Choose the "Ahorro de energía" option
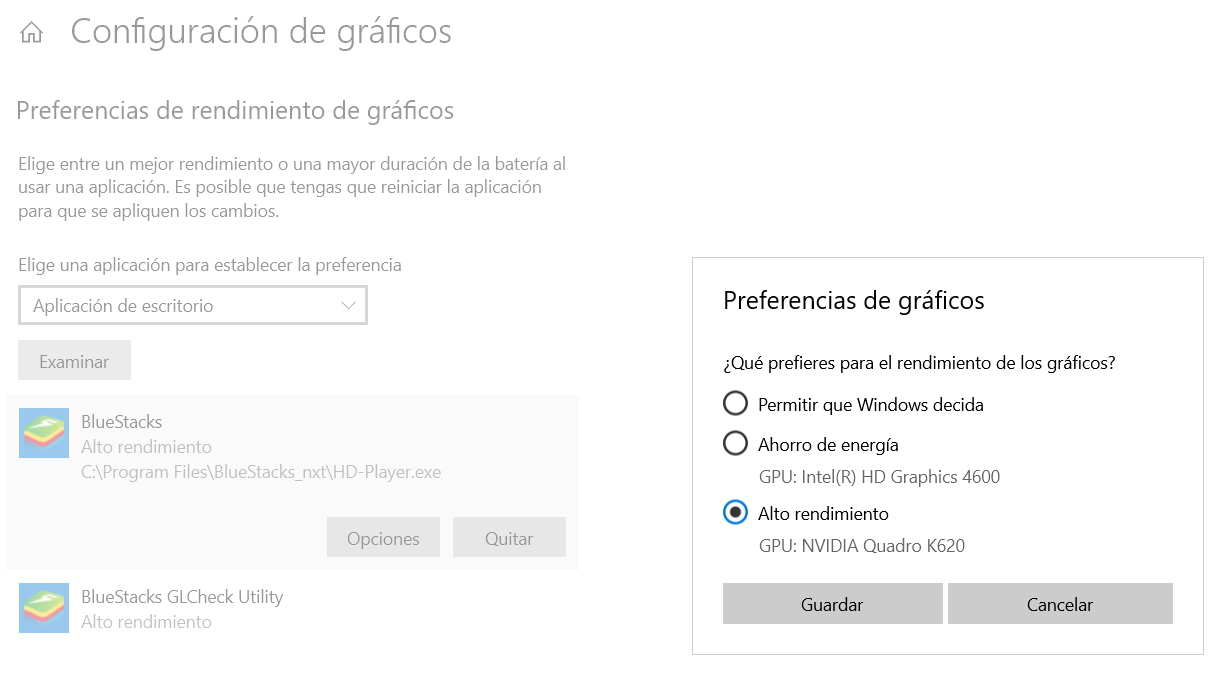This screenshot has height=673, width=1223. [735, 443]
